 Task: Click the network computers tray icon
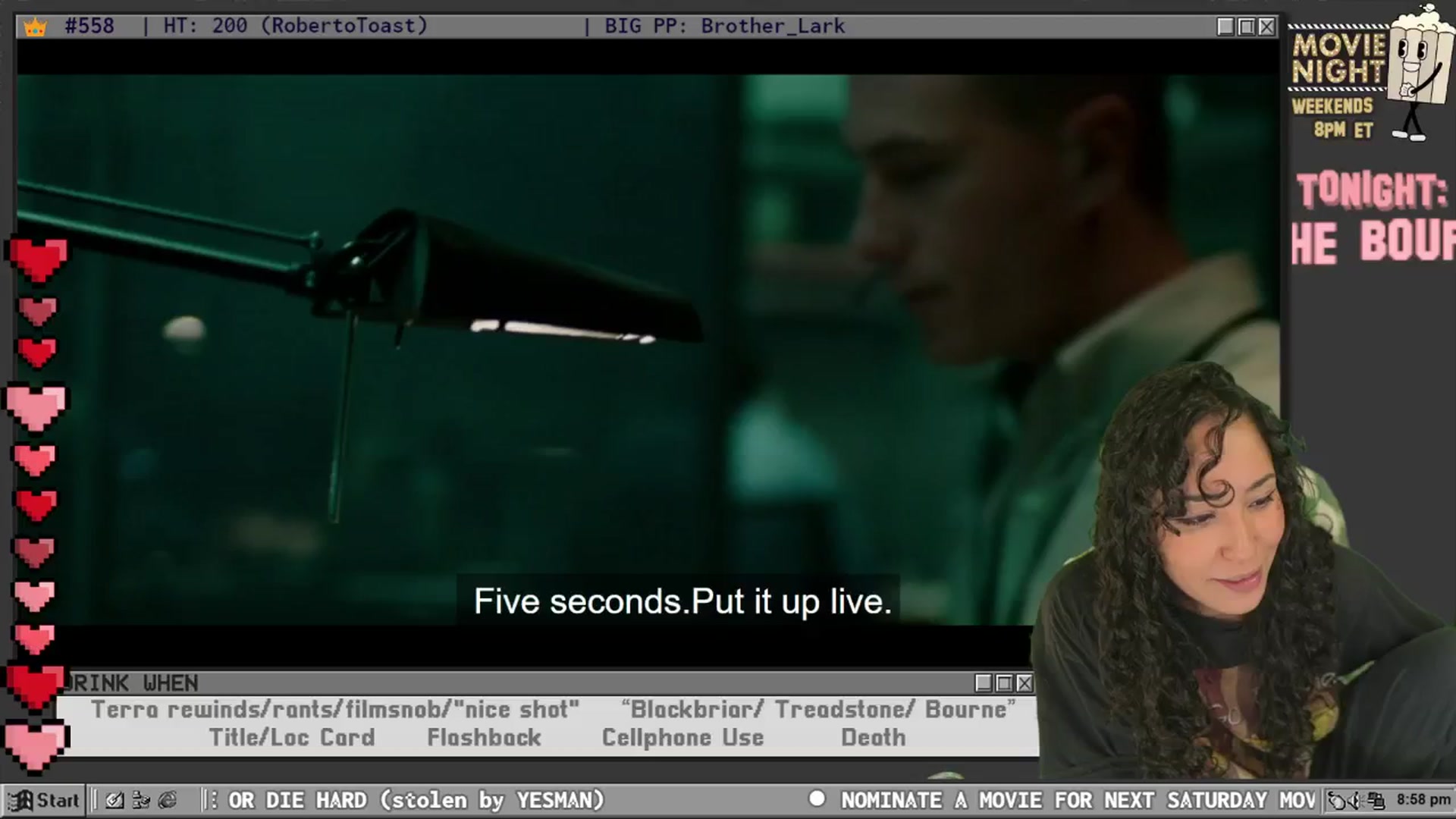(x=1376, y=800)
